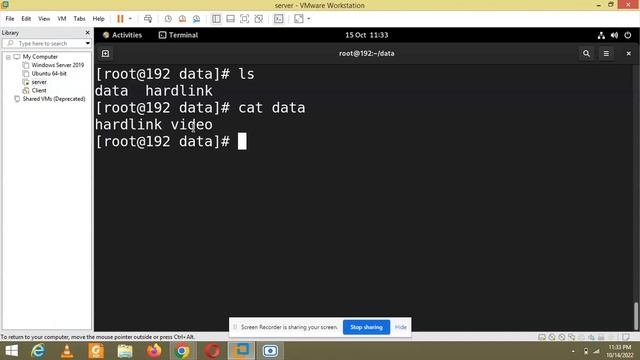The height and width of the screenshot is (360, 640).
Task: Search in the terminal window
Action: click(x=586, y=53)
